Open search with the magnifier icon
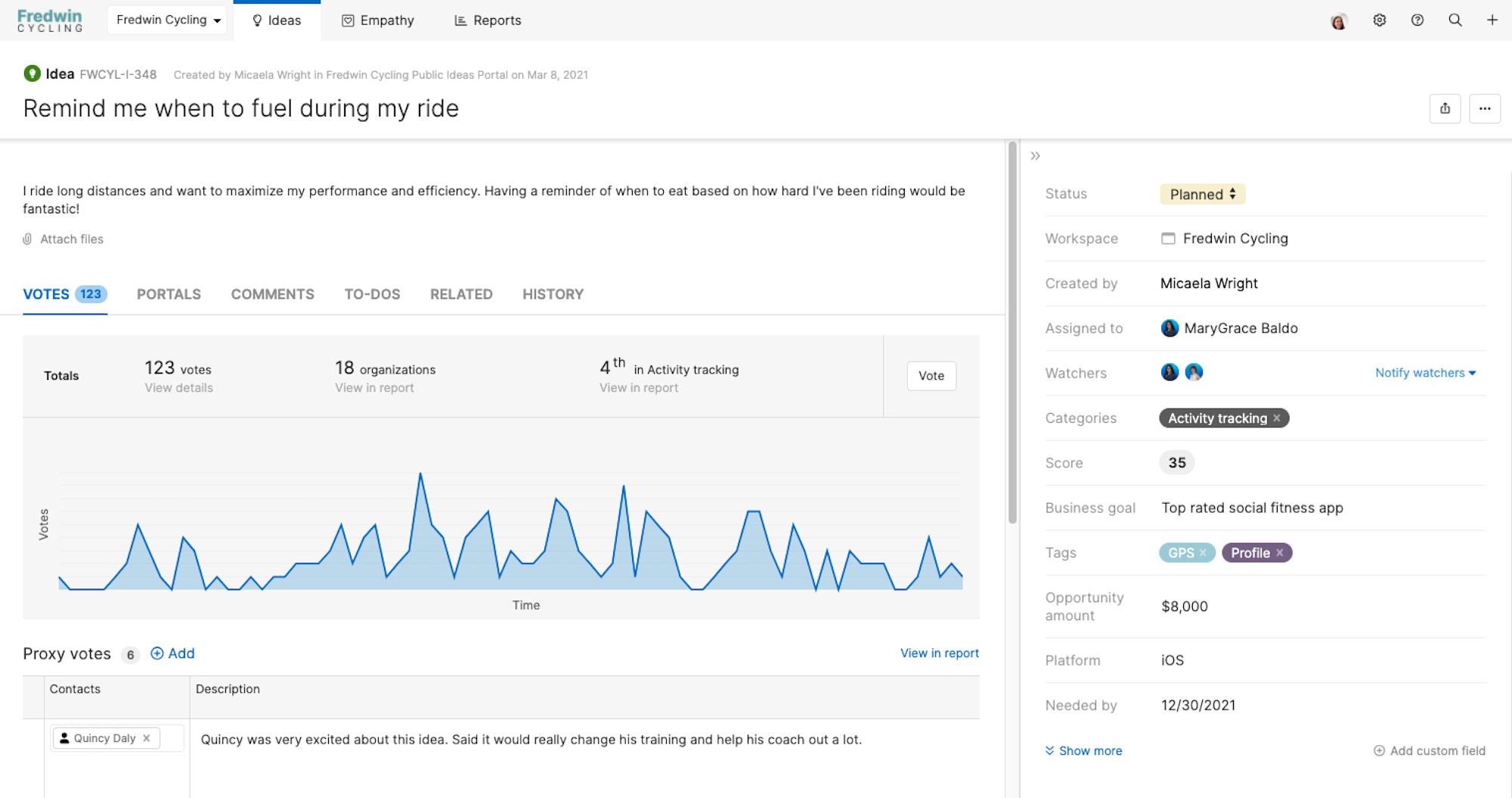The image size is (1512, 798). (1455, 20)
